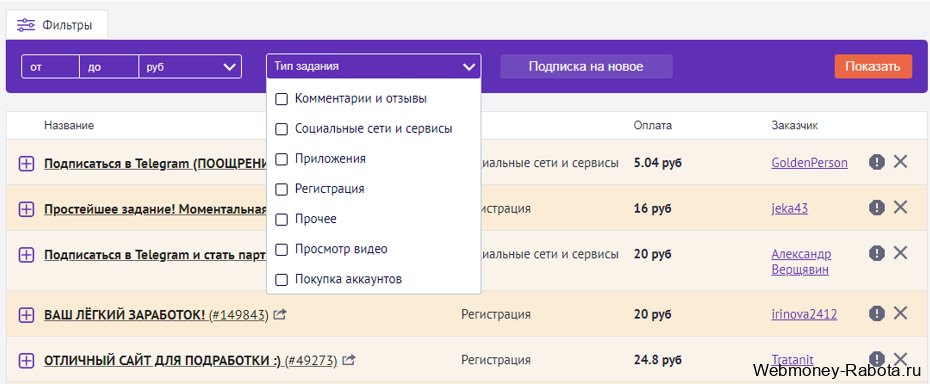The height and width of the screenshot is (388, 930).
Task: Report the jeka43 task via exclamation icon
Action: pyautogui.click(x=877, y=207)
